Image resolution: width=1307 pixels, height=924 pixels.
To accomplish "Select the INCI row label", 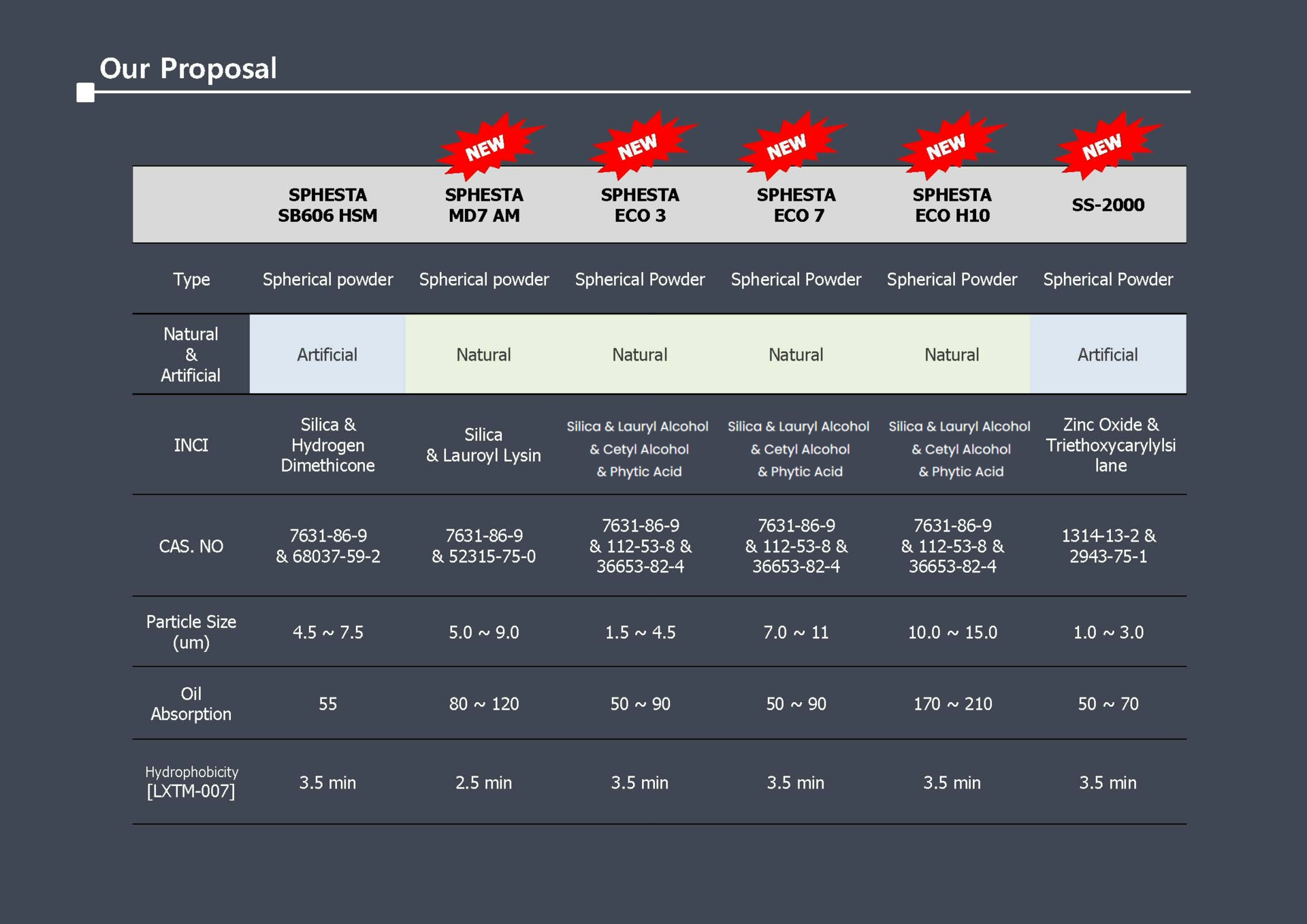I will click(191, 445).
